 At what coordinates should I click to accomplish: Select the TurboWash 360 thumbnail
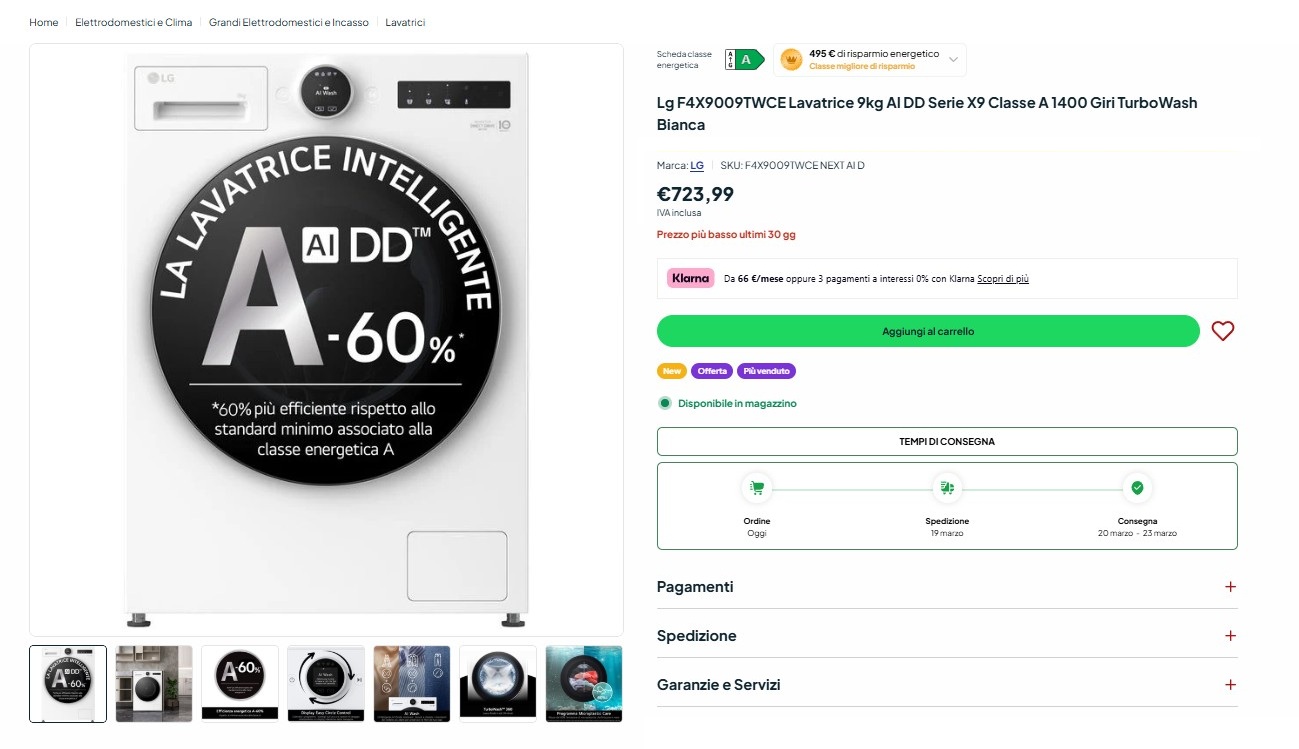[498, 684]
